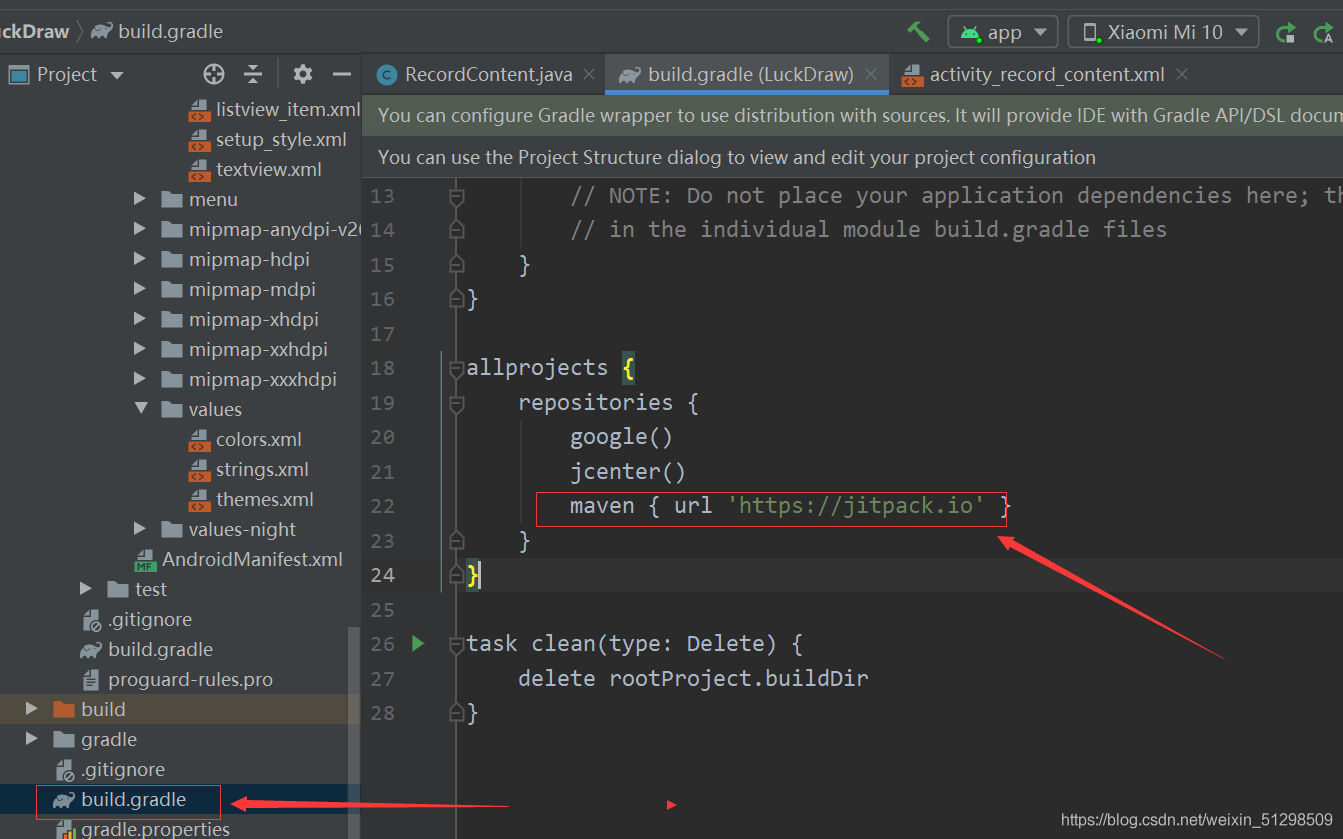
Task: Fold the task clean block on line 26
Action: point(457,644)
